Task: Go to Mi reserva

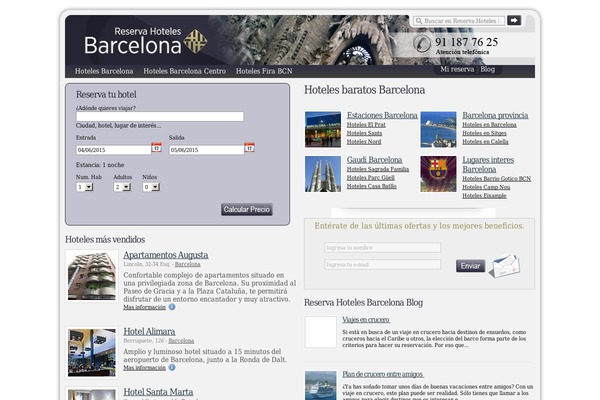Action: [x=457, y=69]
